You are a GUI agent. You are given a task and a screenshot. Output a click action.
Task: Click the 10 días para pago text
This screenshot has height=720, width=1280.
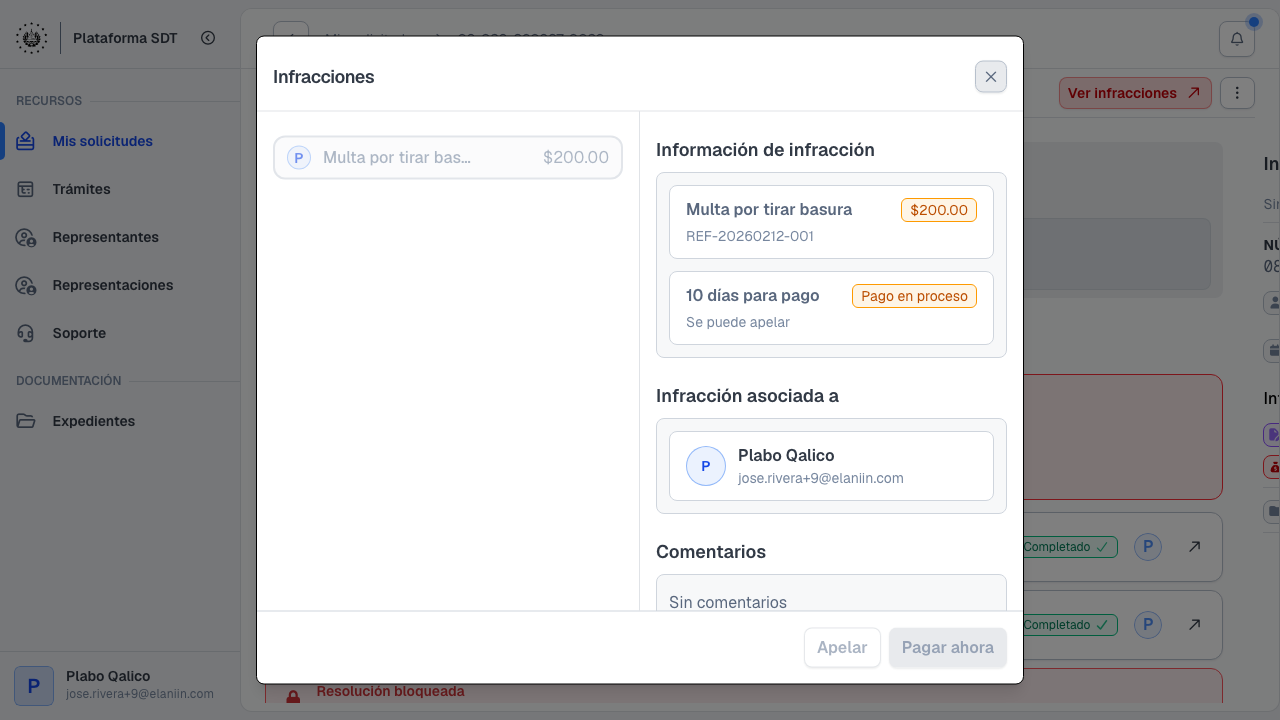coord(753,296)
